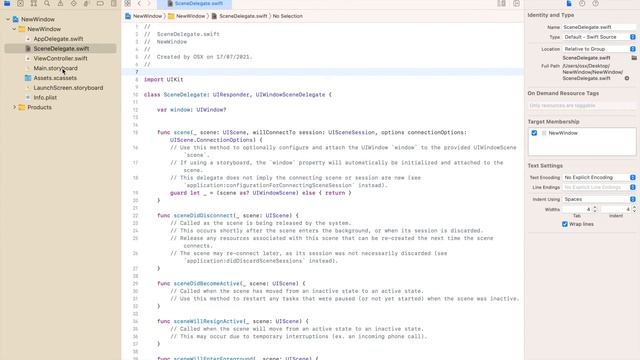Open Indent Using Spaces dropdown
640x360 pixels.
click(x=599, y=199)
